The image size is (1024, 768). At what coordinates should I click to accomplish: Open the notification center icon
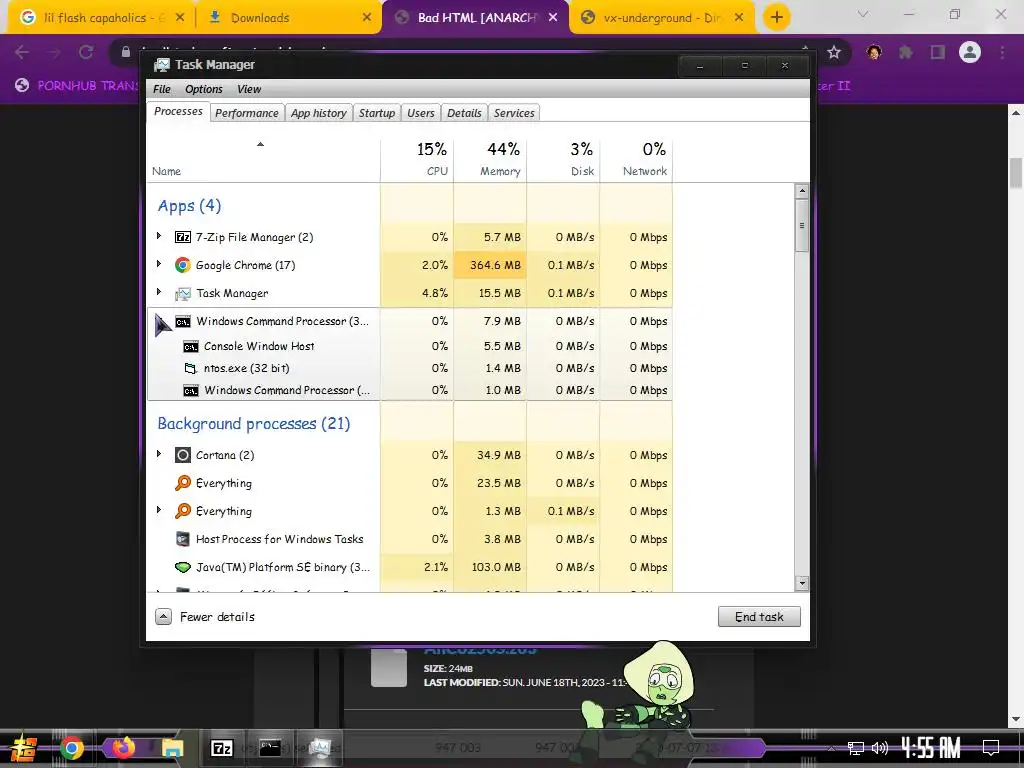[x=991, y=747]
